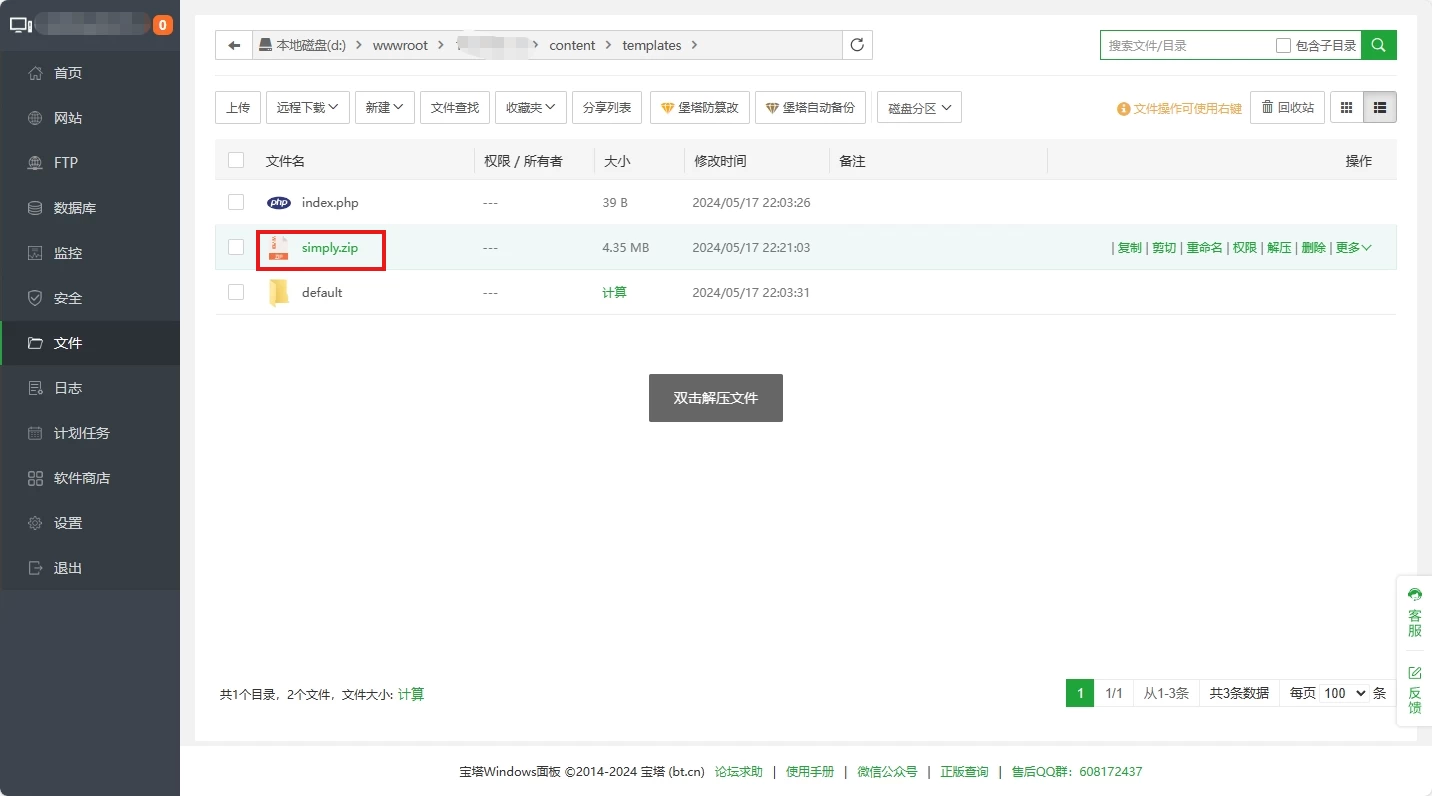The height and width of the screenshot is (796, 1432).
Task: Click the green search magnifier button
Action: click(1379, 45)
